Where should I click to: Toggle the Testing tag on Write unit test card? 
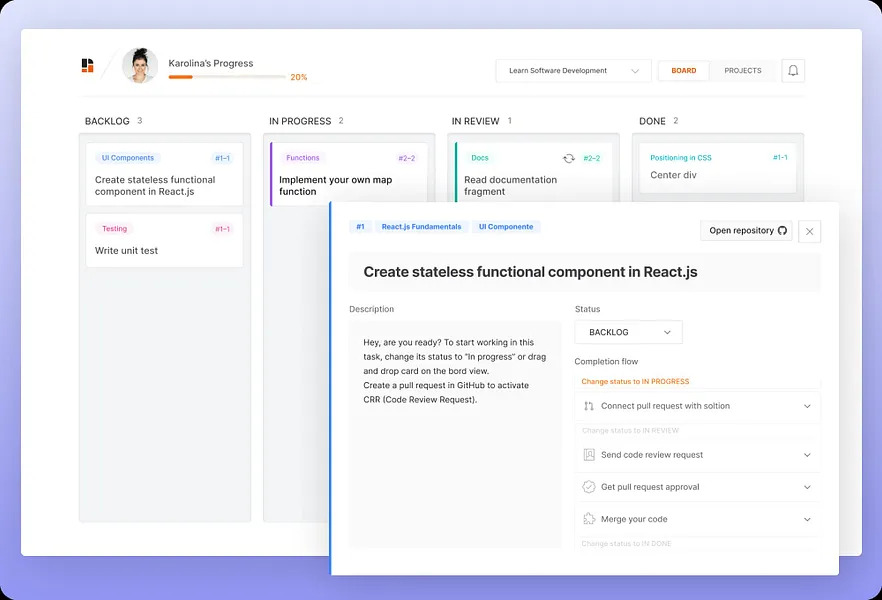coord(114,228)
